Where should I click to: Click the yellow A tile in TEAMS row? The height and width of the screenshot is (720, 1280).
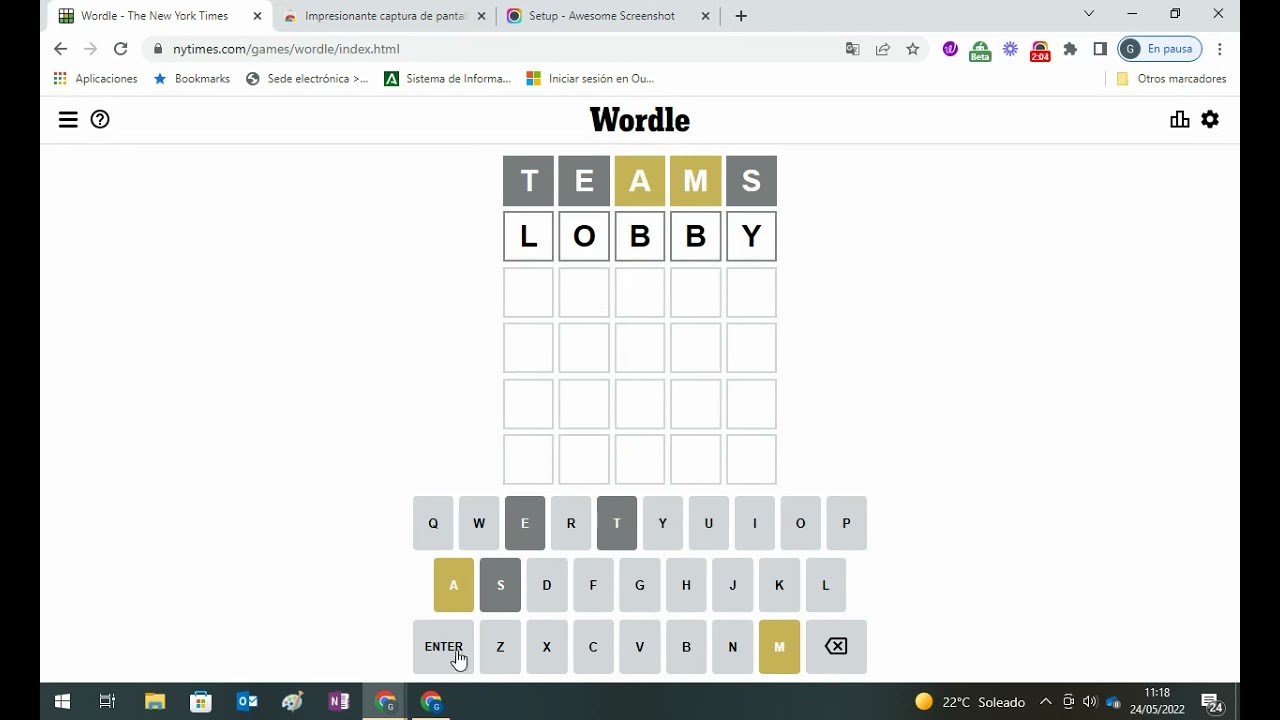(x=640, y=181)
